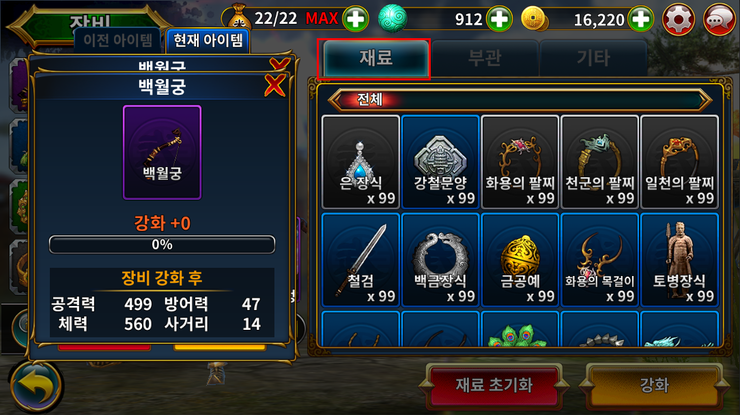The width and height of the screenshot is (740, 415).
Task: Expand the 전체 category filter bar
Action: click(520, 100)
